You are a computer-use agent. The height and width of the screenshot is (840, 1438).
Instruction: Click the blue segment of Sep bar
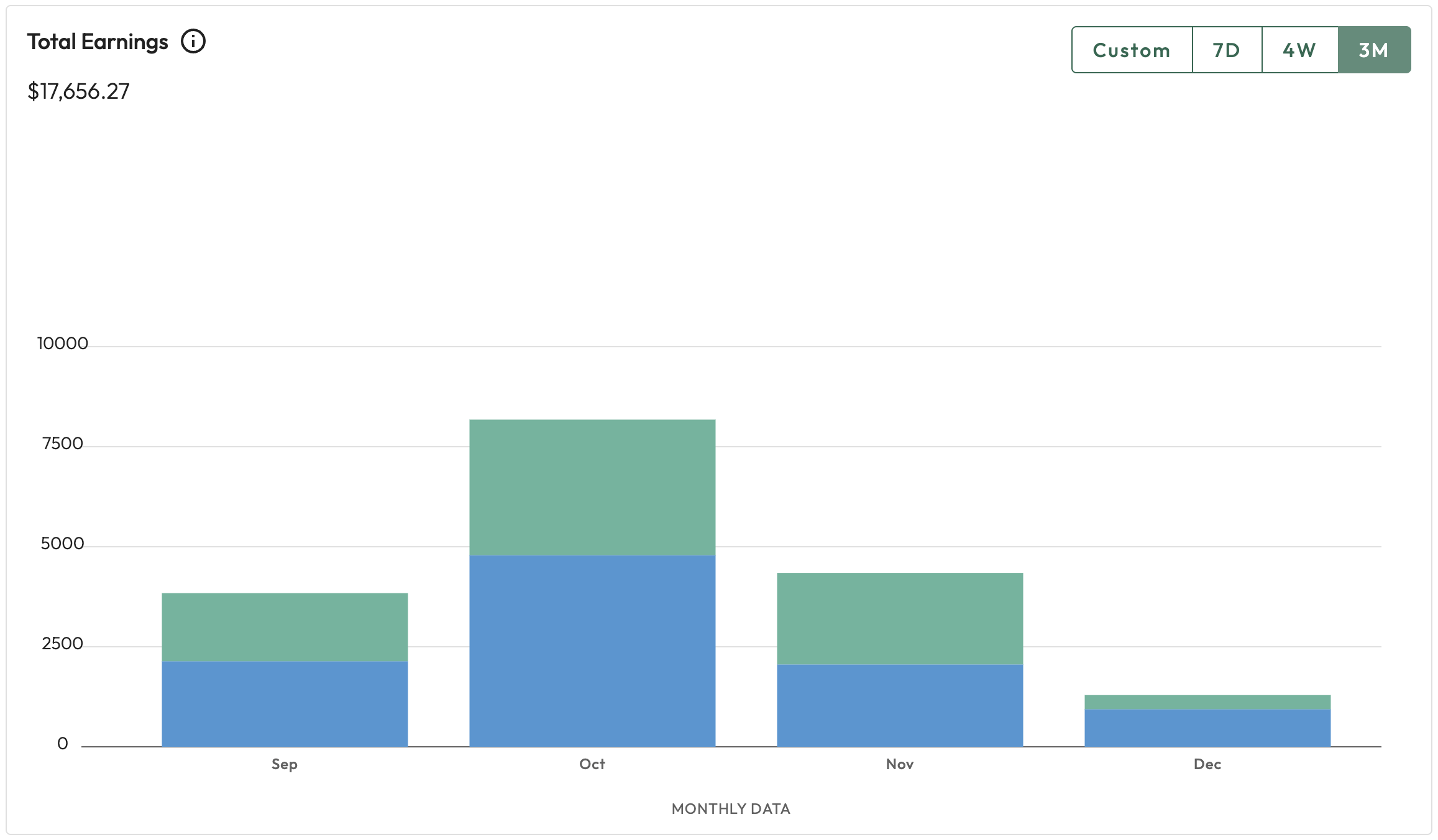[x=285, y=704]
